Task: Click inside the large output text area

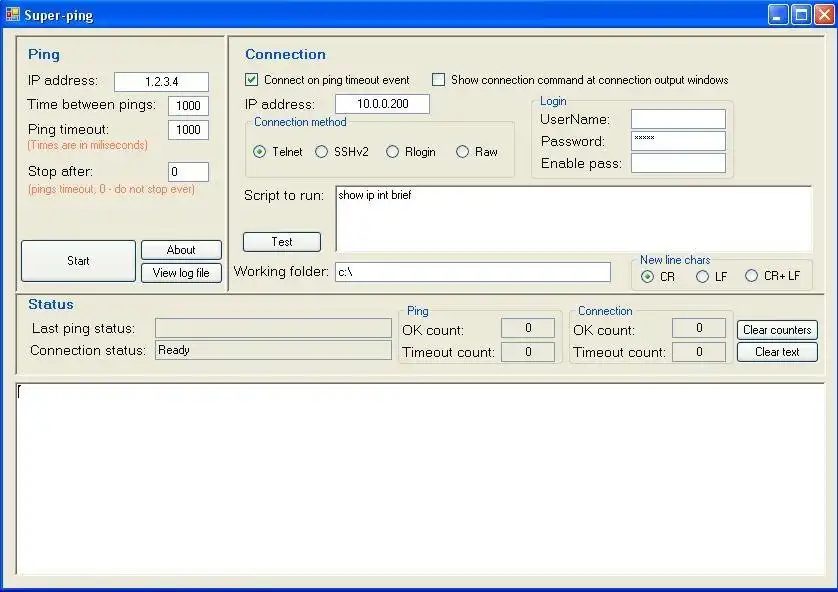Action: pos(421,479)
